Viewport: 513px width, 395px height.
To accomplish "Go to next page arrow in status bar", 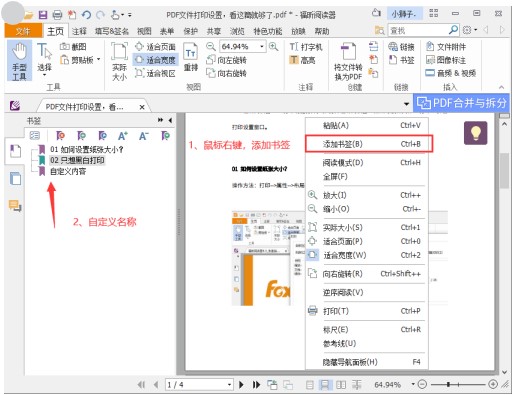I will (241, 385).
